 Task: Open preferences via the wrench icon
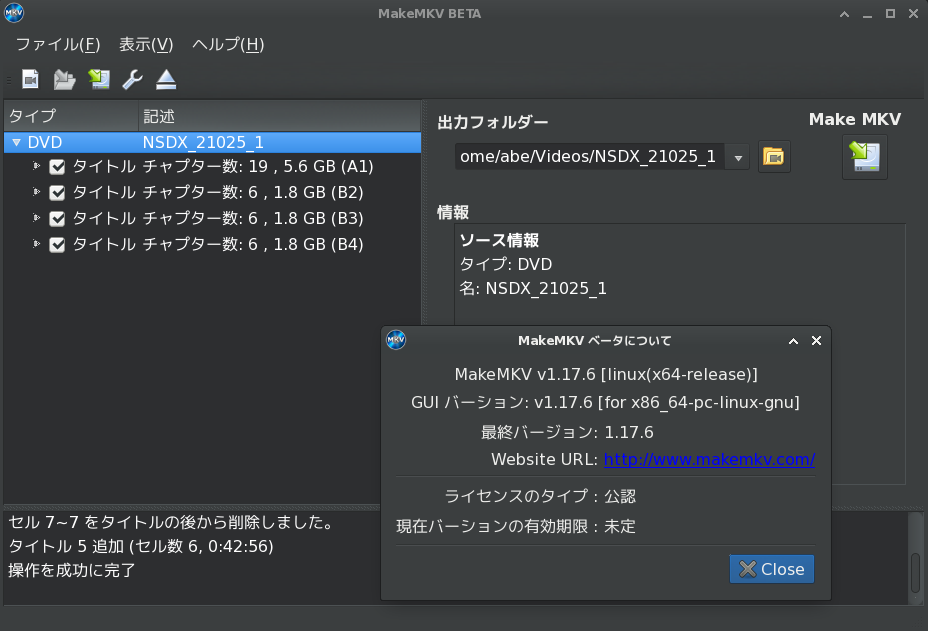pos(132,79)
